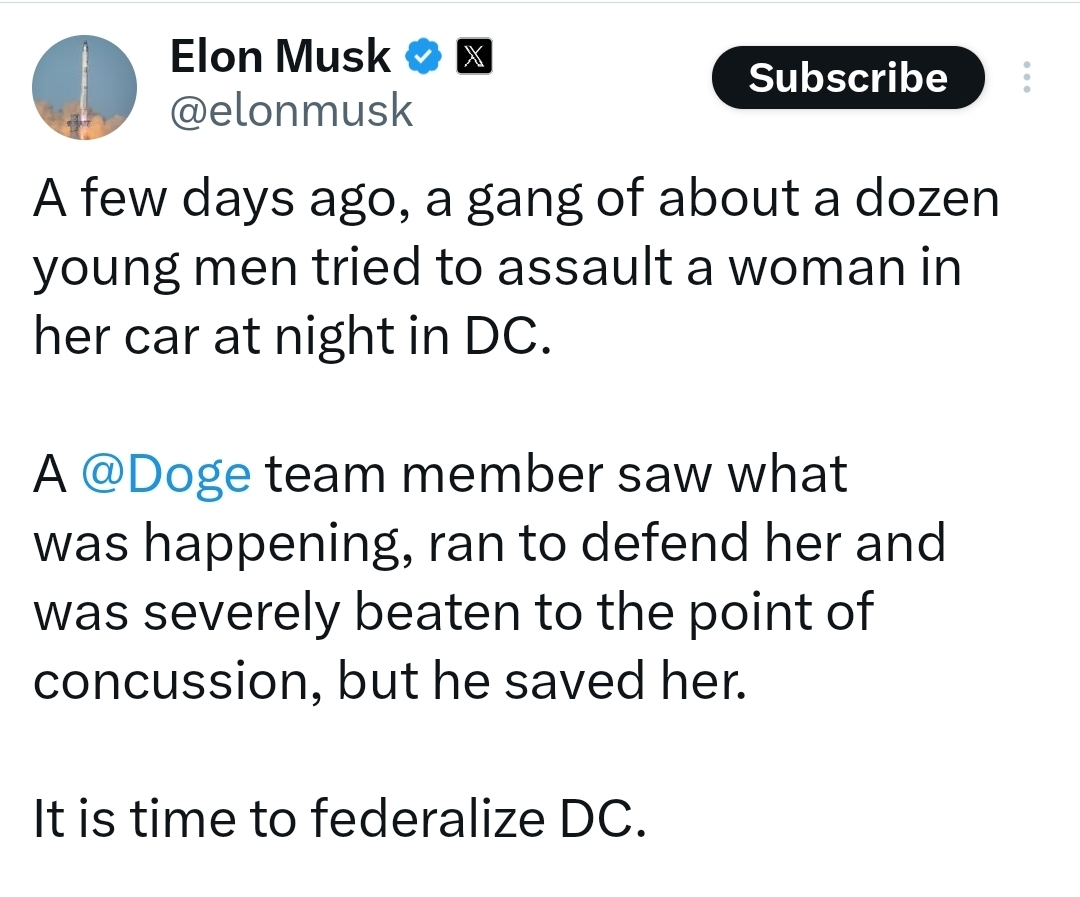
Task: Open the @Doge mention link
Action: pos(166,475)
